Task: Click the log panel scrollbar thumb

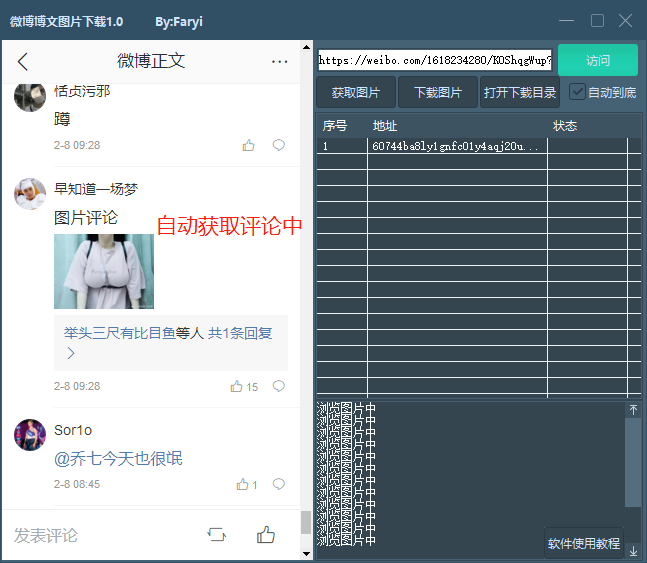Action: pos(633,463)
